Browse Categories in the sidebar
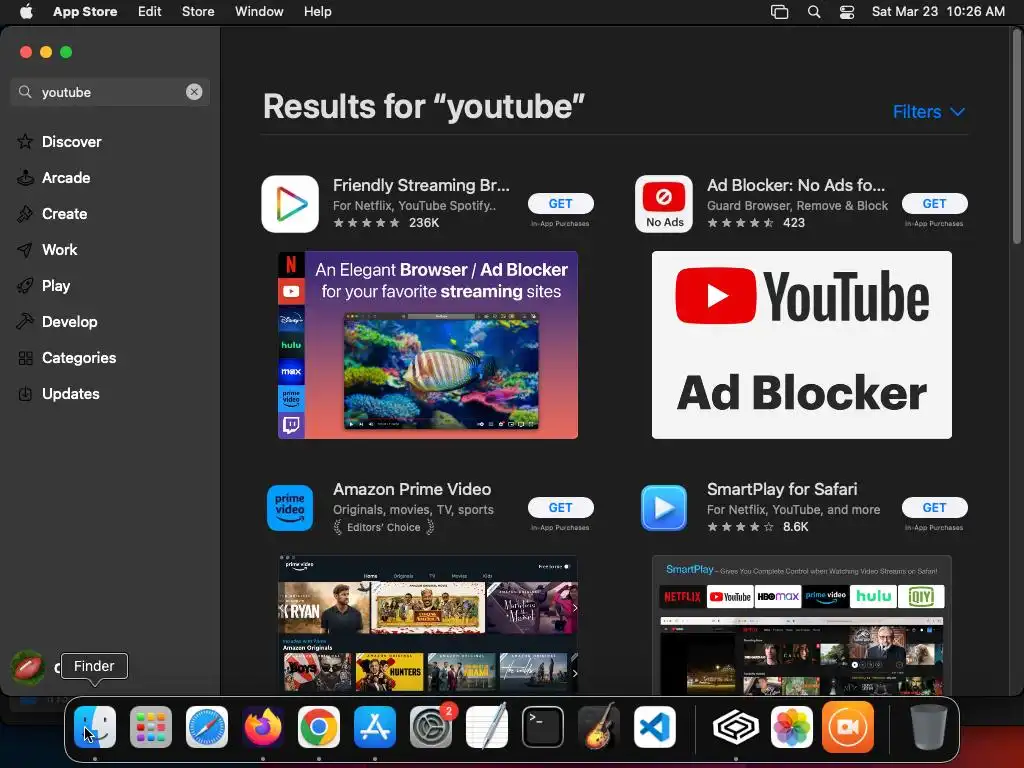The width and height of the screenshot is (1024, 768). 78,357
